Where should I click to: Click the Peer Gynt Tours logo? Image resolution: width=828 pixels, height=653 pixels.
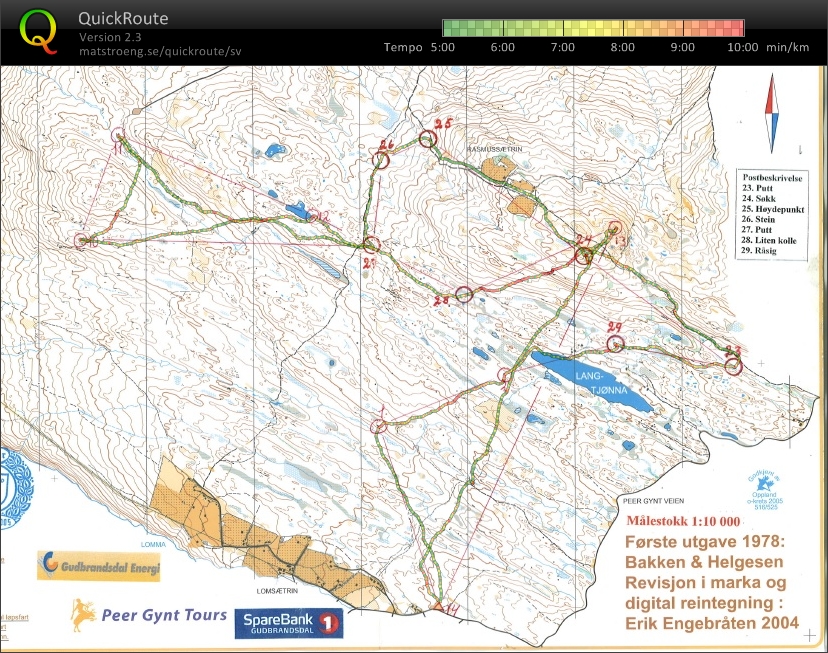coord(149,615)
